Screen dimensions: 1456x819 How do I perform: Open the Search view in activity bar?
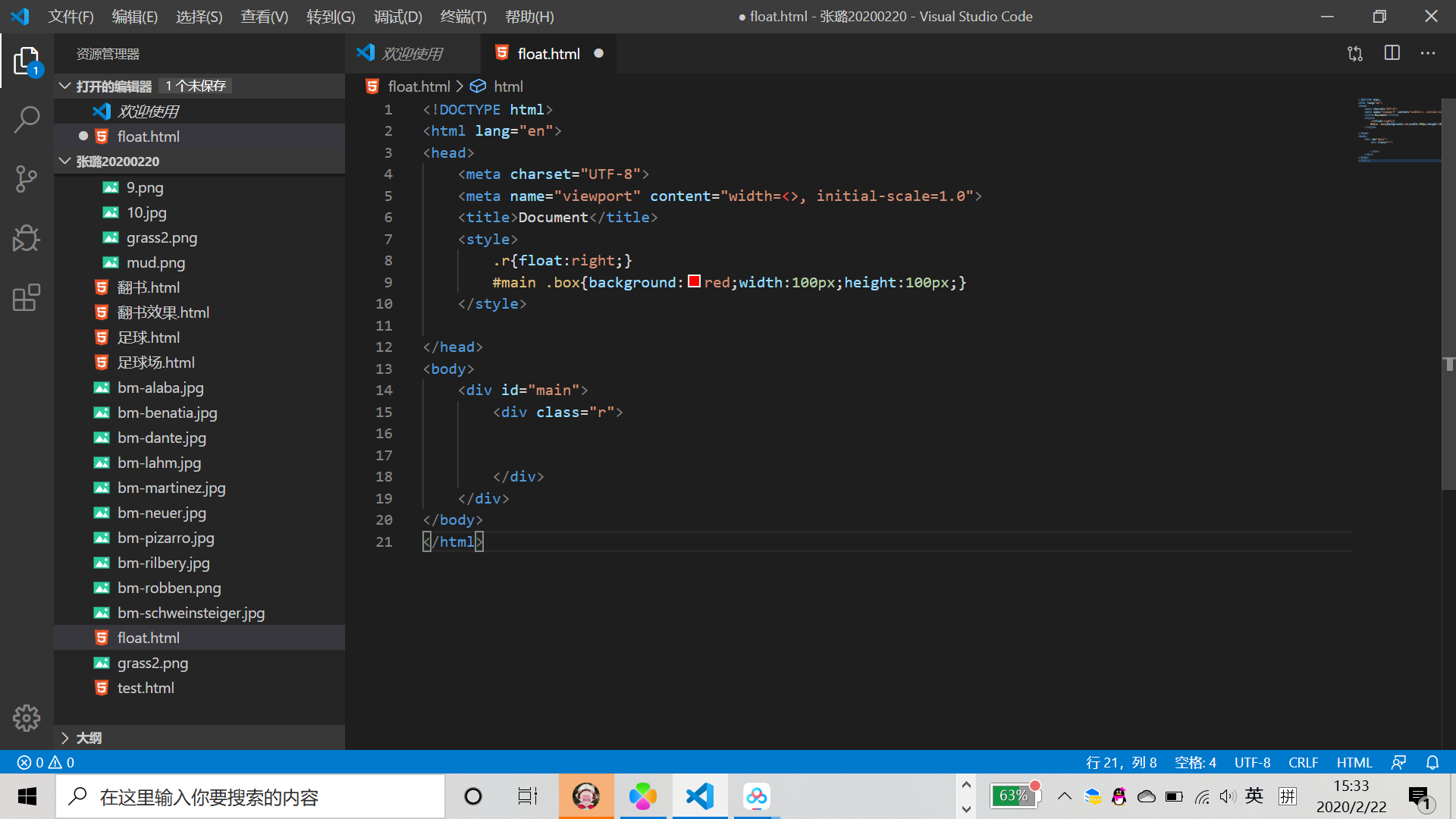pos(27,119)
